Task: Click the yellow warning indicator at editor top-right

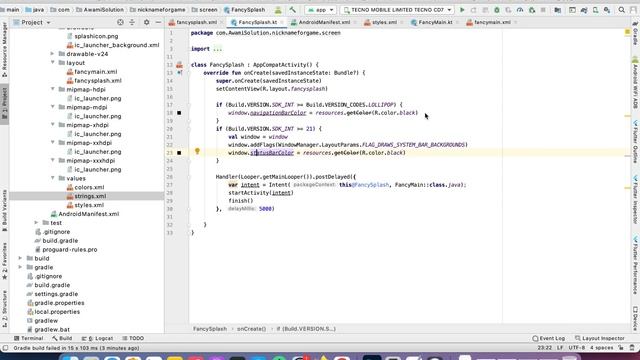Action: (627, 32)
